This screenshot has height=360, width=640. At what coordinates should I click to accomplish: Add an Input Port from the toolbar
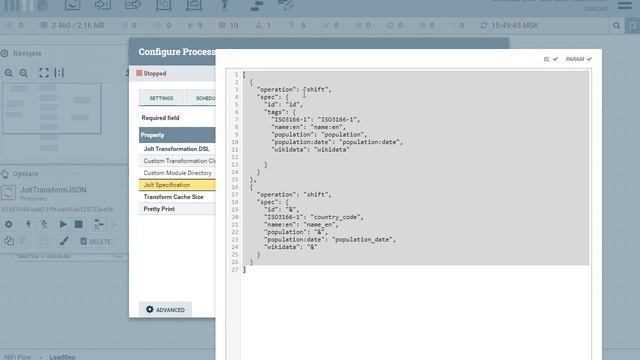pos(102,4)
